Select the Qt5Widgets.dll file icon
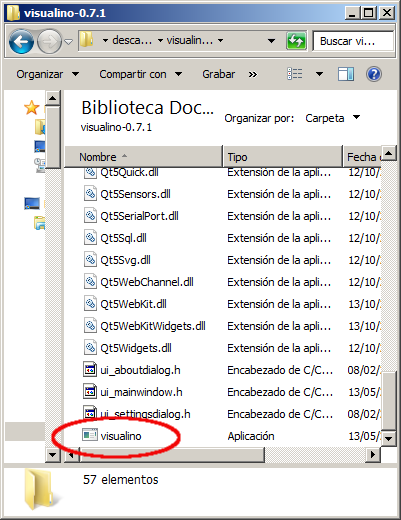The height and width of the screenshot is (520, 401). 90,348
